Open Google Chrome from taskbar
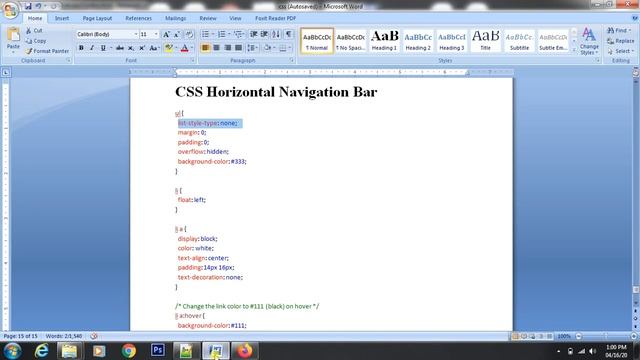The height and width of the screenshot is (360, 640). pos(129,351)
